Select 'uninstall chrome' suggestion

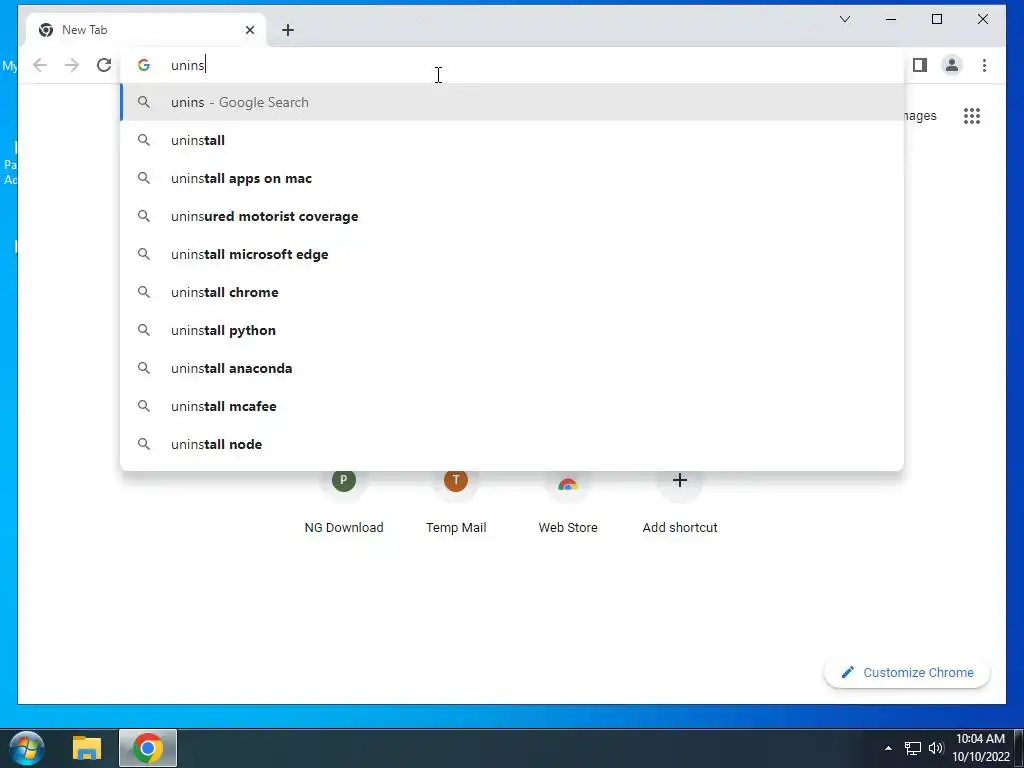(x=513, y=292)
